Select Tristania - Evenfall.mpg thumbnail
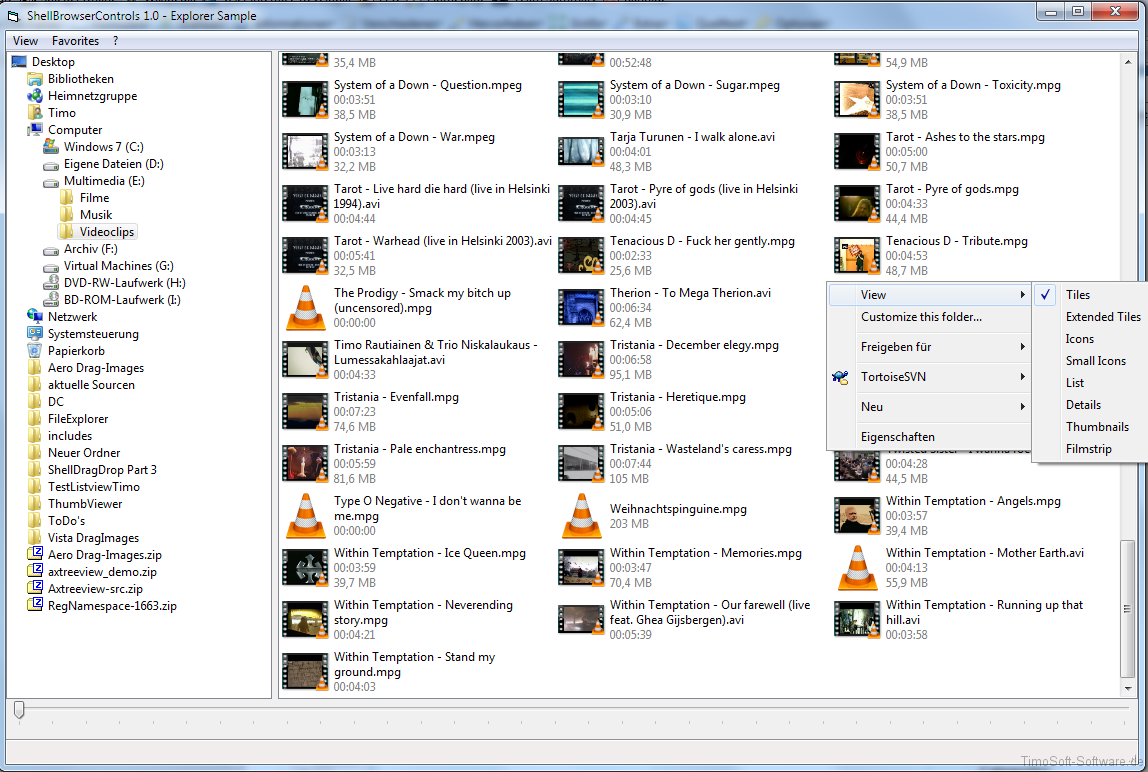1148x772 pixels. [305, 412]
